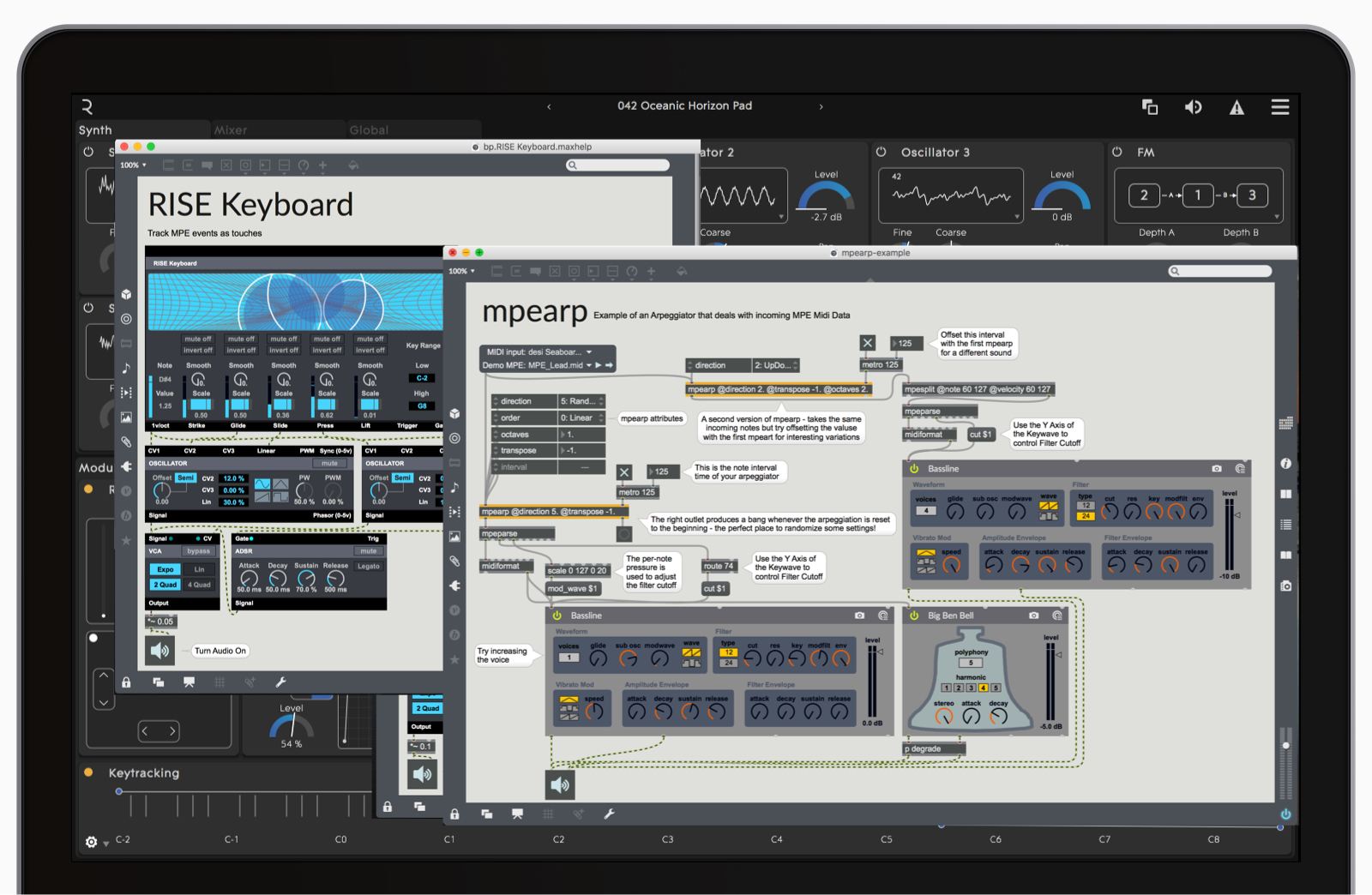Click the bypass button in the VCA module
Screen dimensions: 1372x895
(199, 551)
